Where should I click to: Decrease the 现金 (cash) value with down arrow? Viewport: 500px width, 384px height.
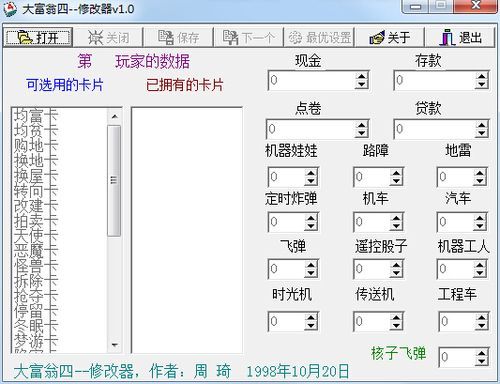[x=362, y=84]
